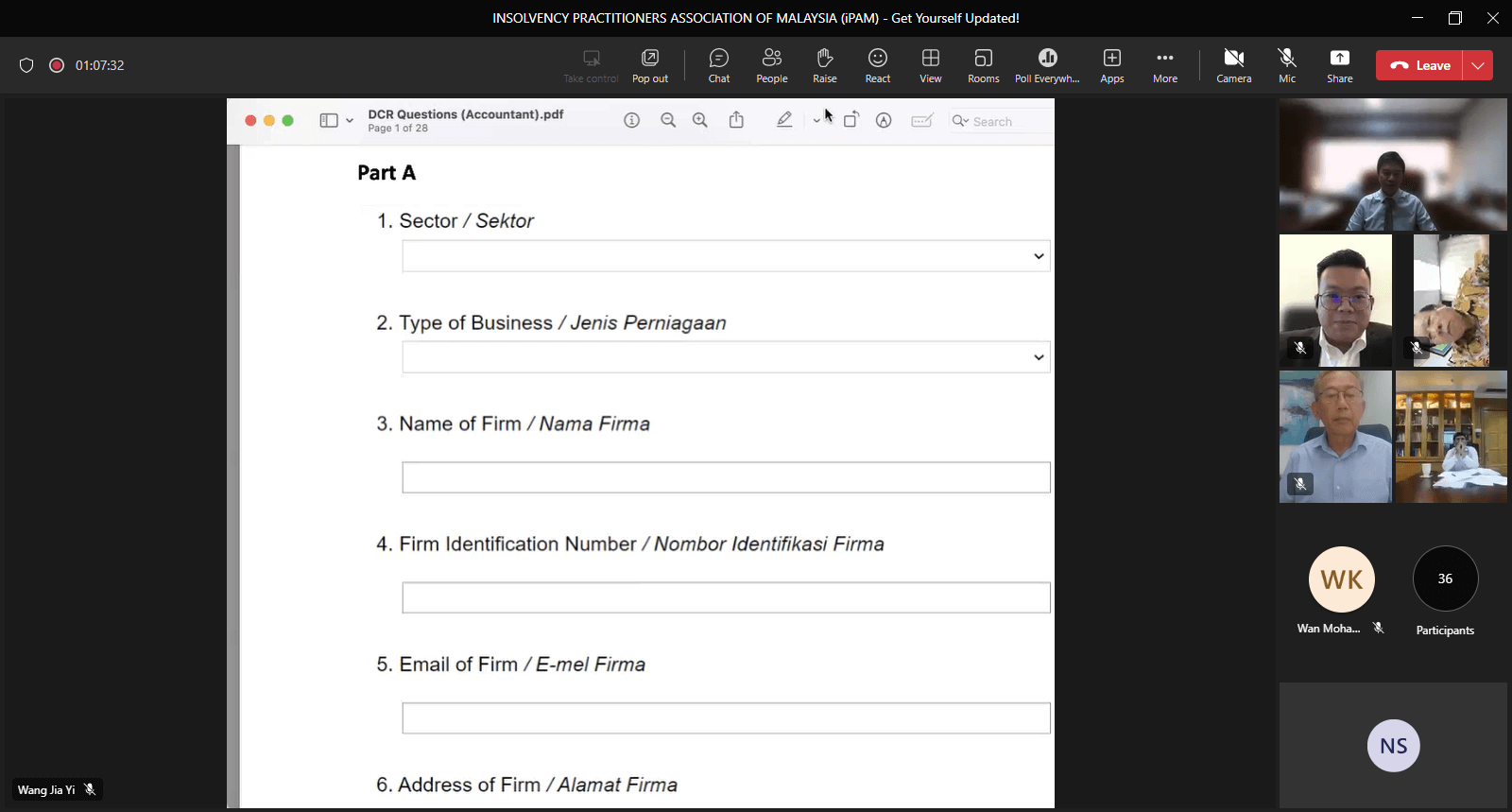Click the rotate page icon
This screenshot has width=1512, height=812.
pos(851,120)
